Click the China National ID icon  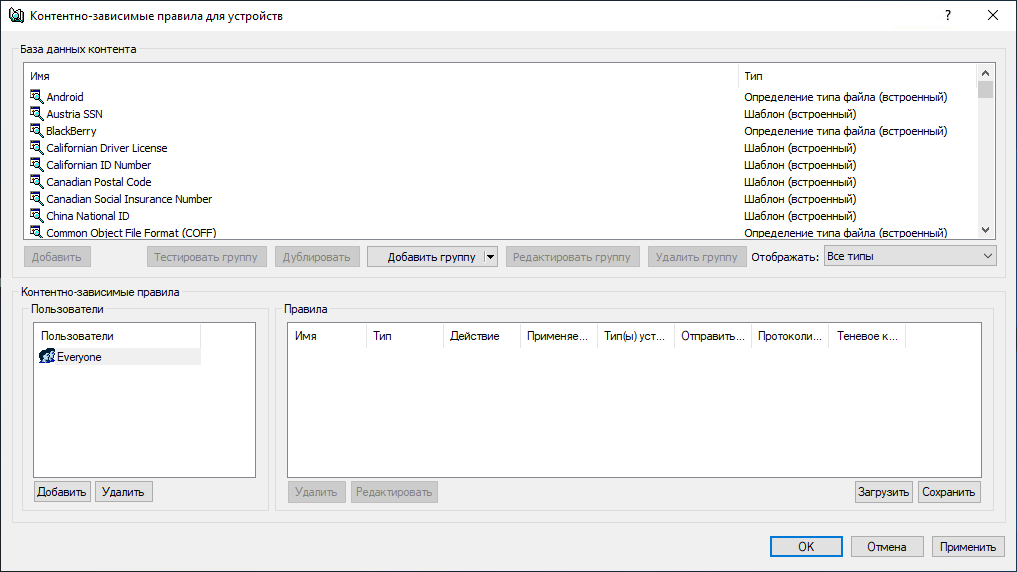(36, 215)
